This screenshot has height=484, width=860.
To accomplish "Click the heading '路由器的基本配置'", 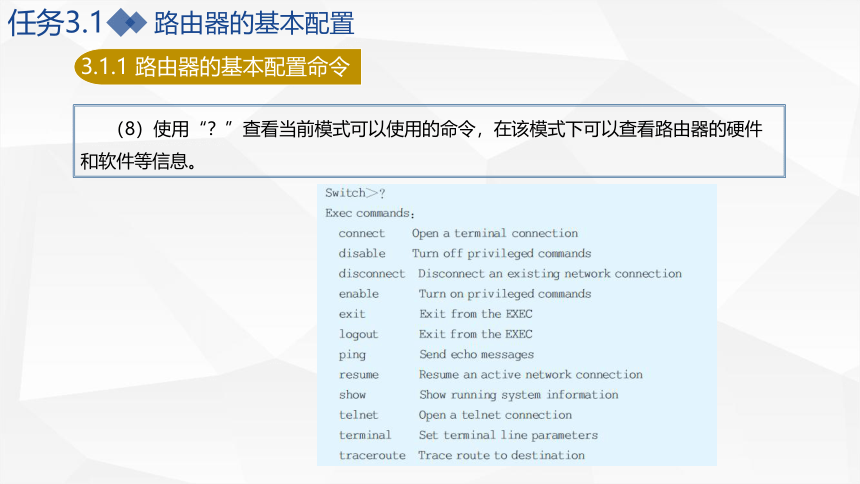I will (254, 23).
